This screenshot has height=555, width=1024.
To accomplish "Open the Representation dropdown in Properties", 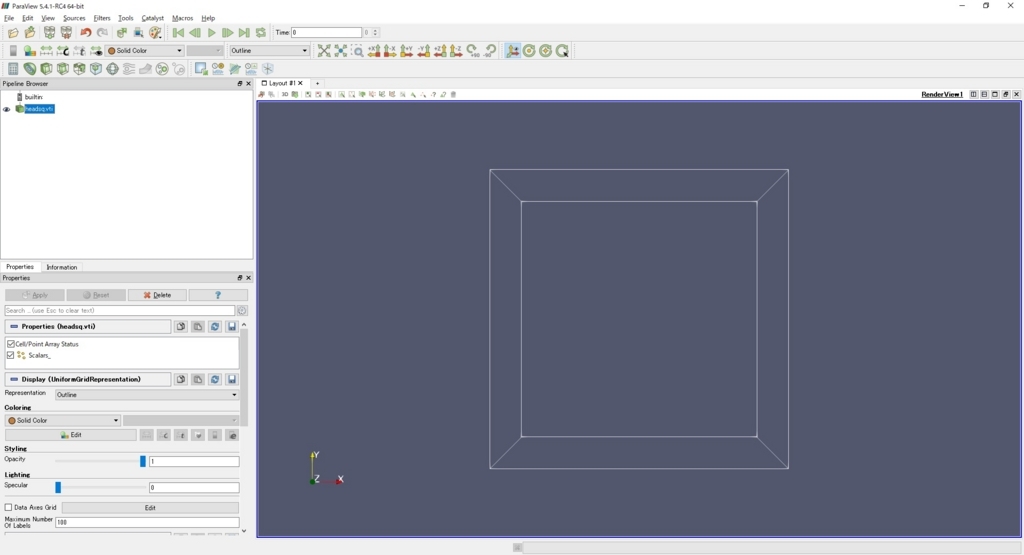I will point(147,395).
